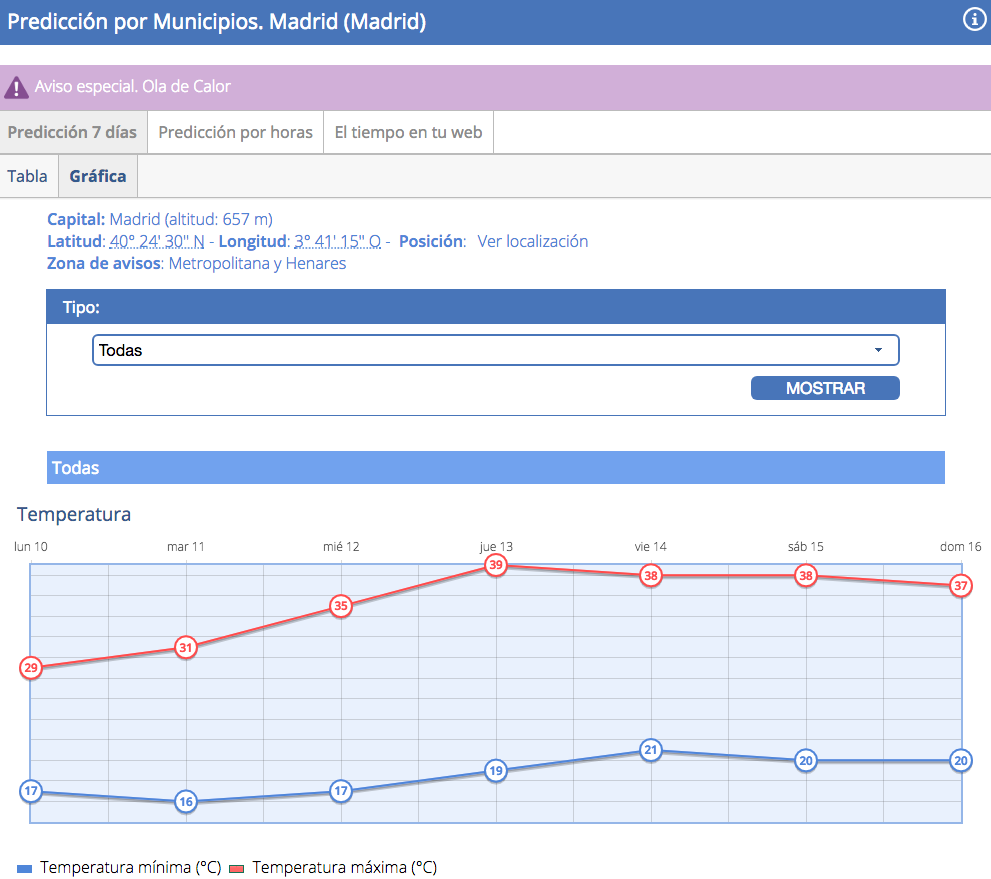This screenshot has height=879, width=991.
Task: Click the 'lun 10' axis label
Action: click(x=31, y=547)
